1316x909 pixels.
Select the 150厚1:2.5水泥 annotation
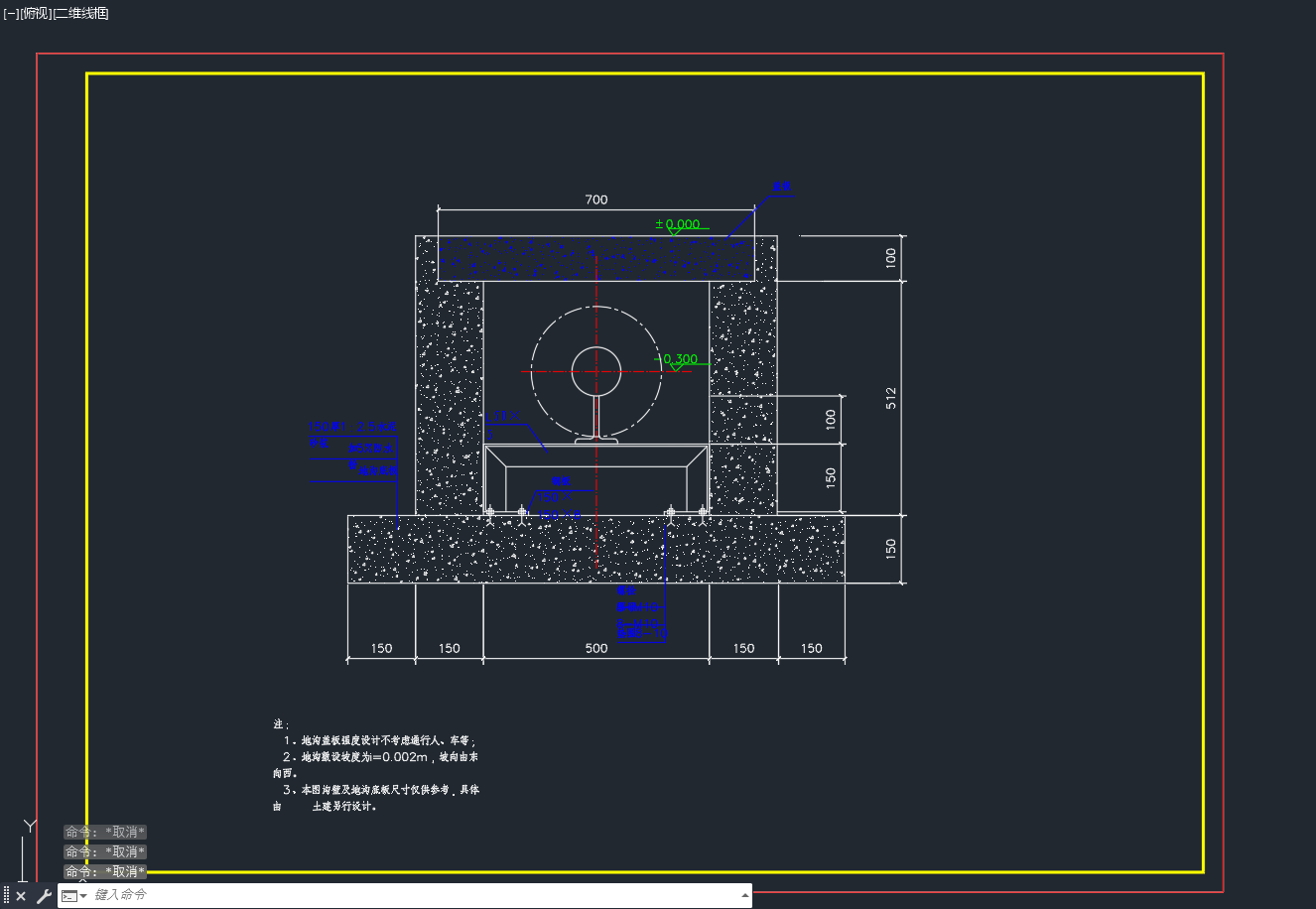[x=353, y=427]
